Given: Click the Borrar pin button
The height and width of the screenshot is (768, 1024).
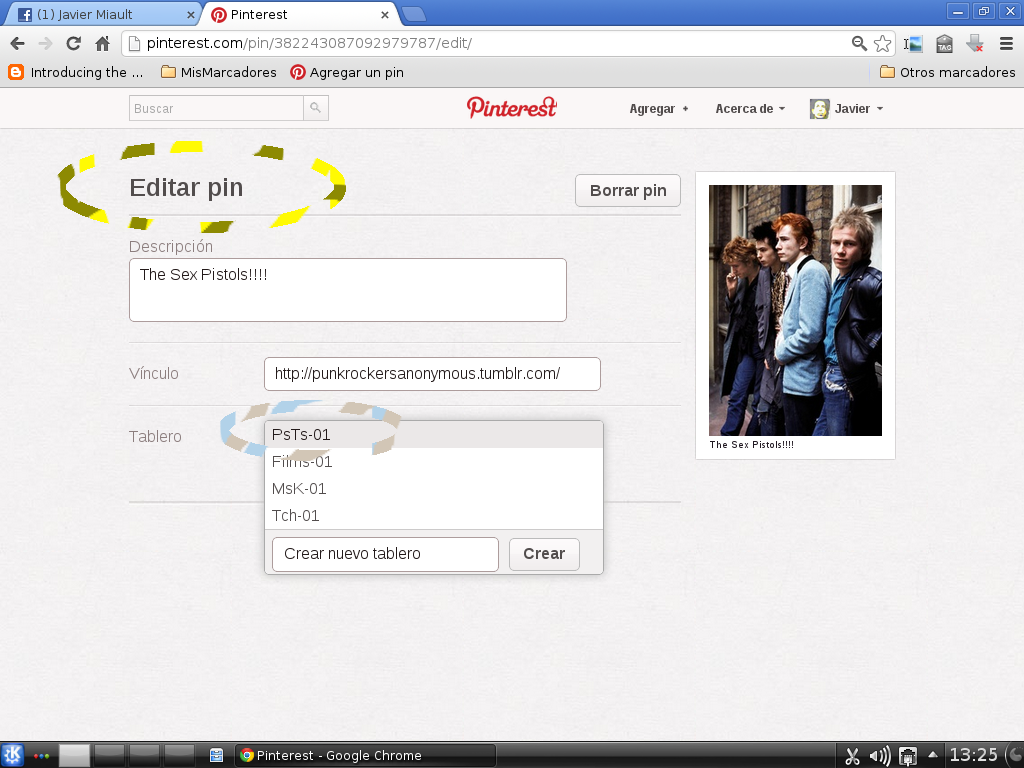Looking at the screenshot, I should pos(628,191).
